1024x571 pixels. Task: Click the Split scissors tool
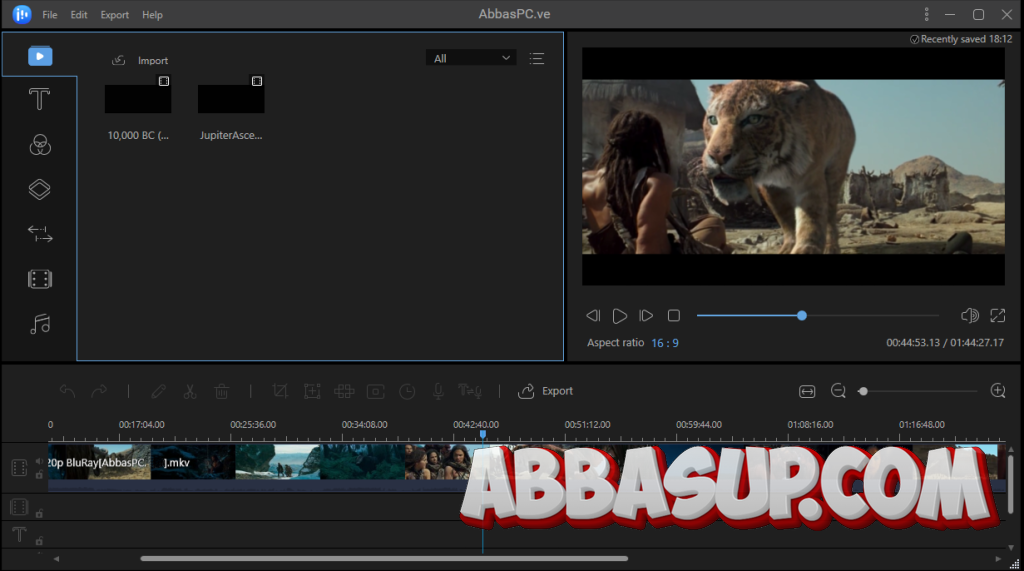coord(189,391)
